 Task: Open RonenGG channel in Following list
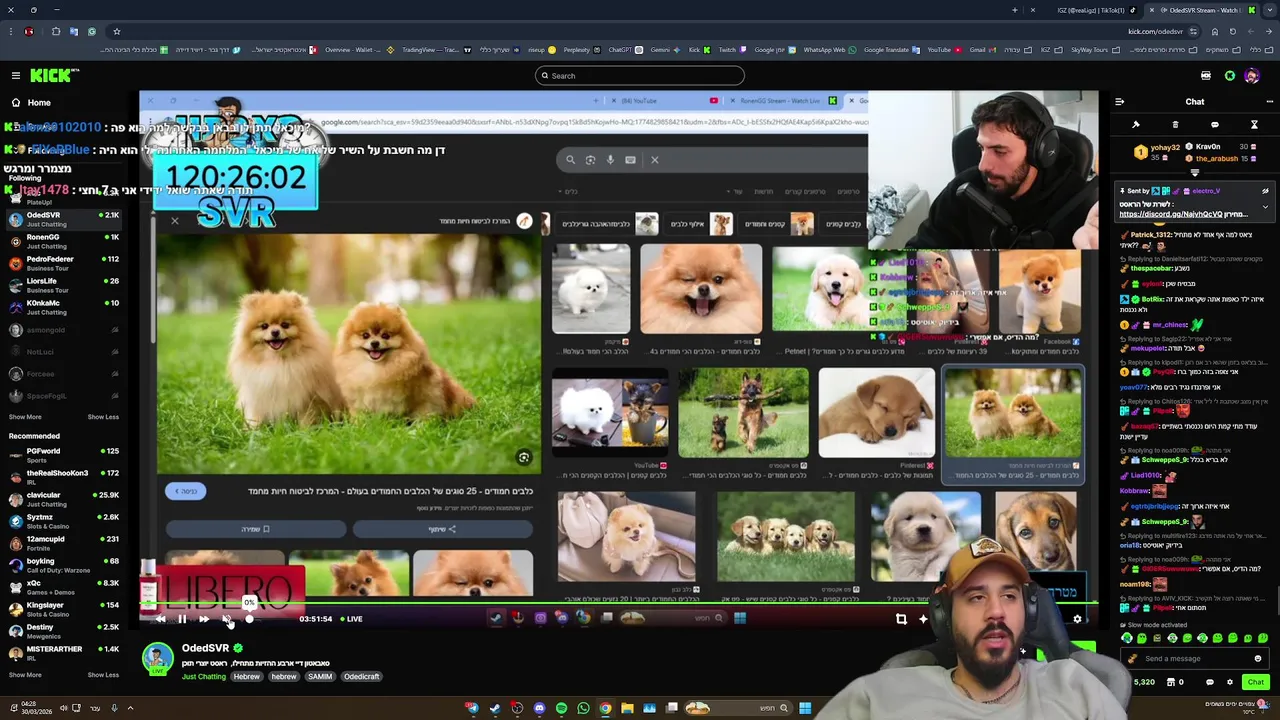(x=62, y=241)
